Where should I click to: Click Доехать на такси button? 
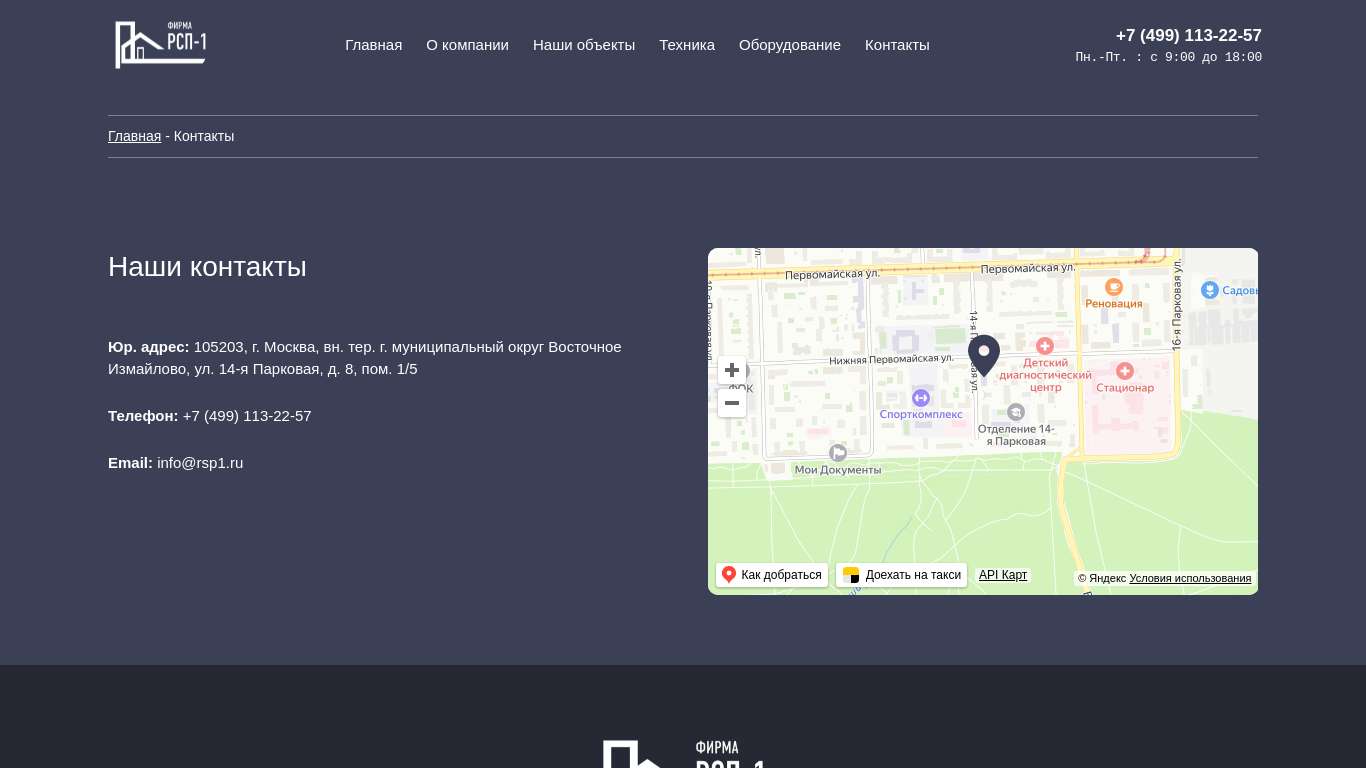(x=901, y=575)
